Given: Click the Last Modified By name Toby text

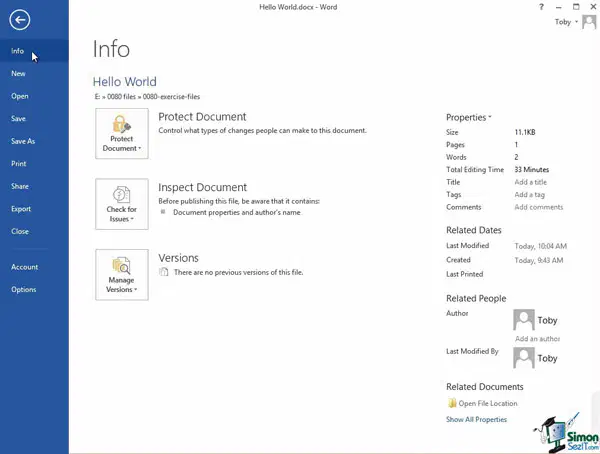Looking at the screenshot, I should pyautogui.click(x=547, y=358).
